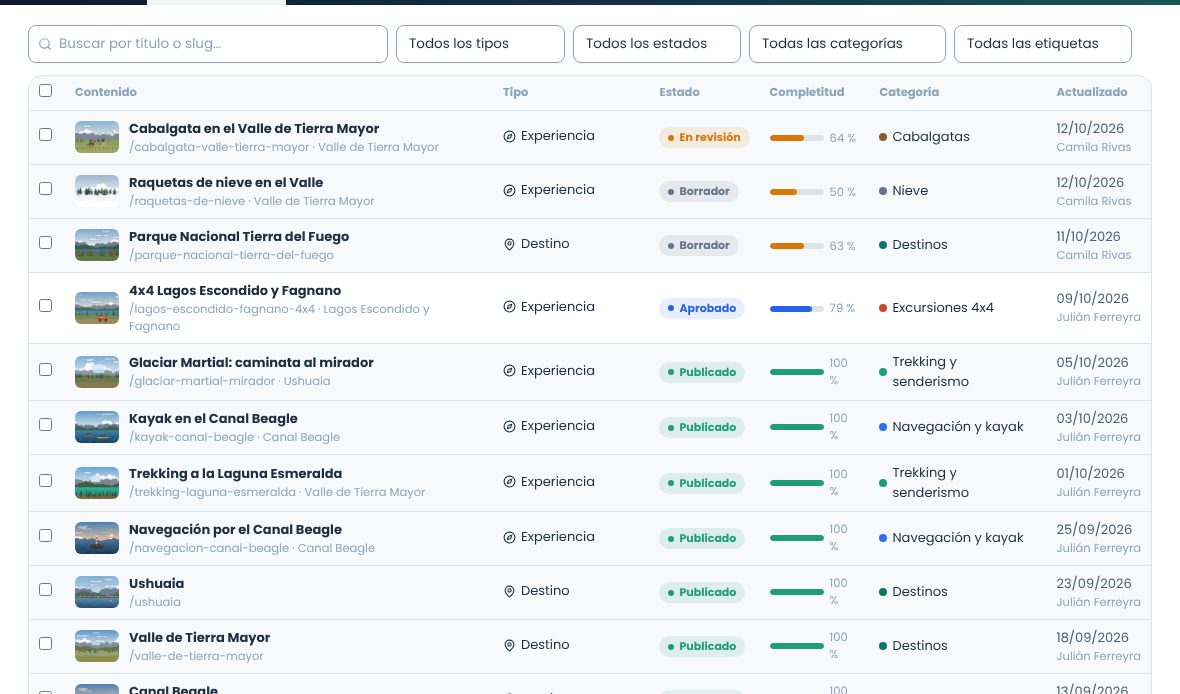Click the 50 % completitud bar
Viewport: 1180px width, 694px height.
point(796,192)
